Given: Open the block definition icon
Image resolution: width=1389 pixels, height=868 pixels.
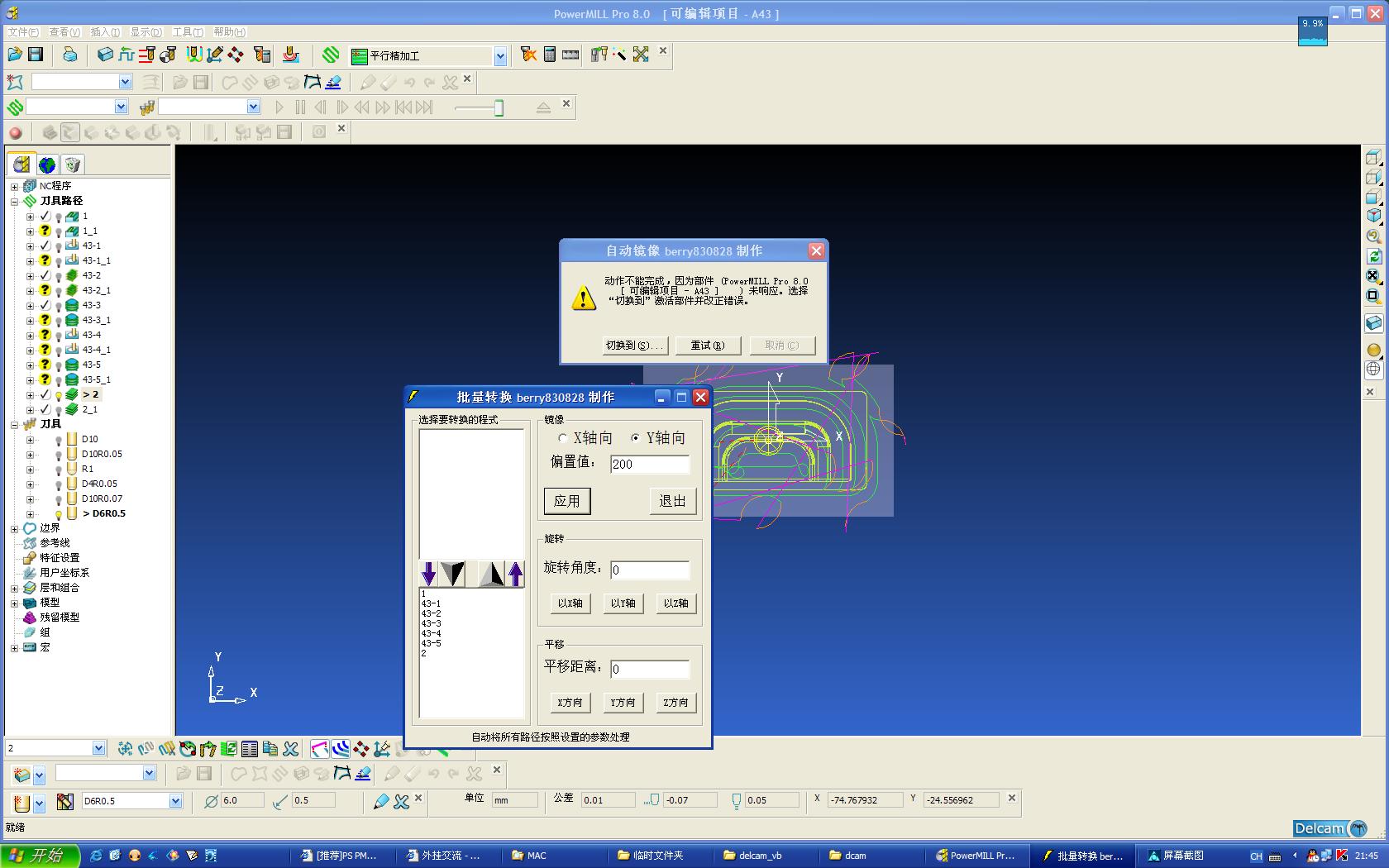Looking at the screenshot, I should tap(105, 55).
